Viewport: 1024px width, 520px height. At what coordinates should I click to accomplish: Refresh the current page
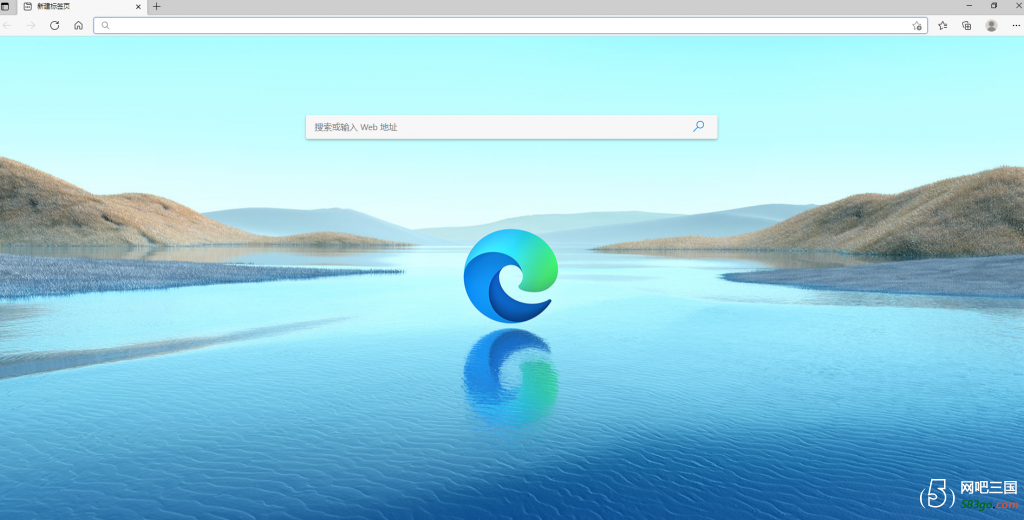click(55, 25)
